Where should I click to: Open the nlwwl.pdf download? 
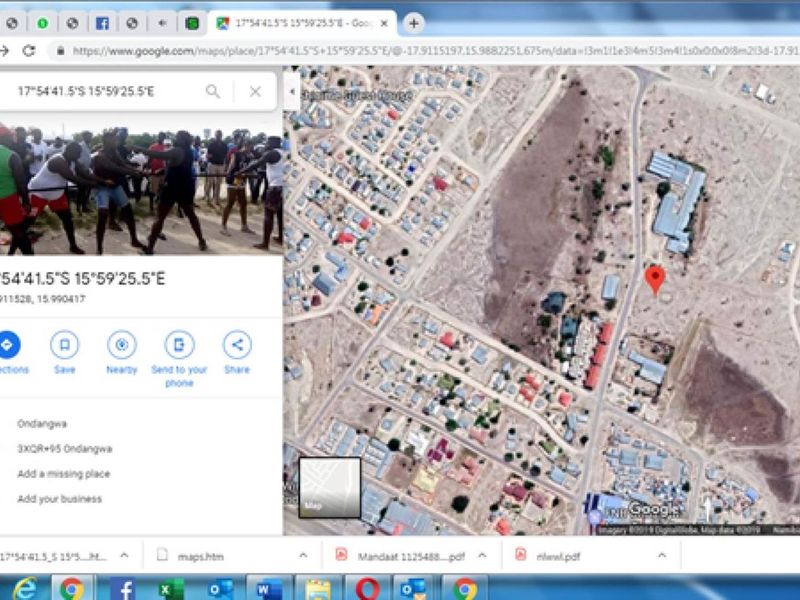point(558,557)
